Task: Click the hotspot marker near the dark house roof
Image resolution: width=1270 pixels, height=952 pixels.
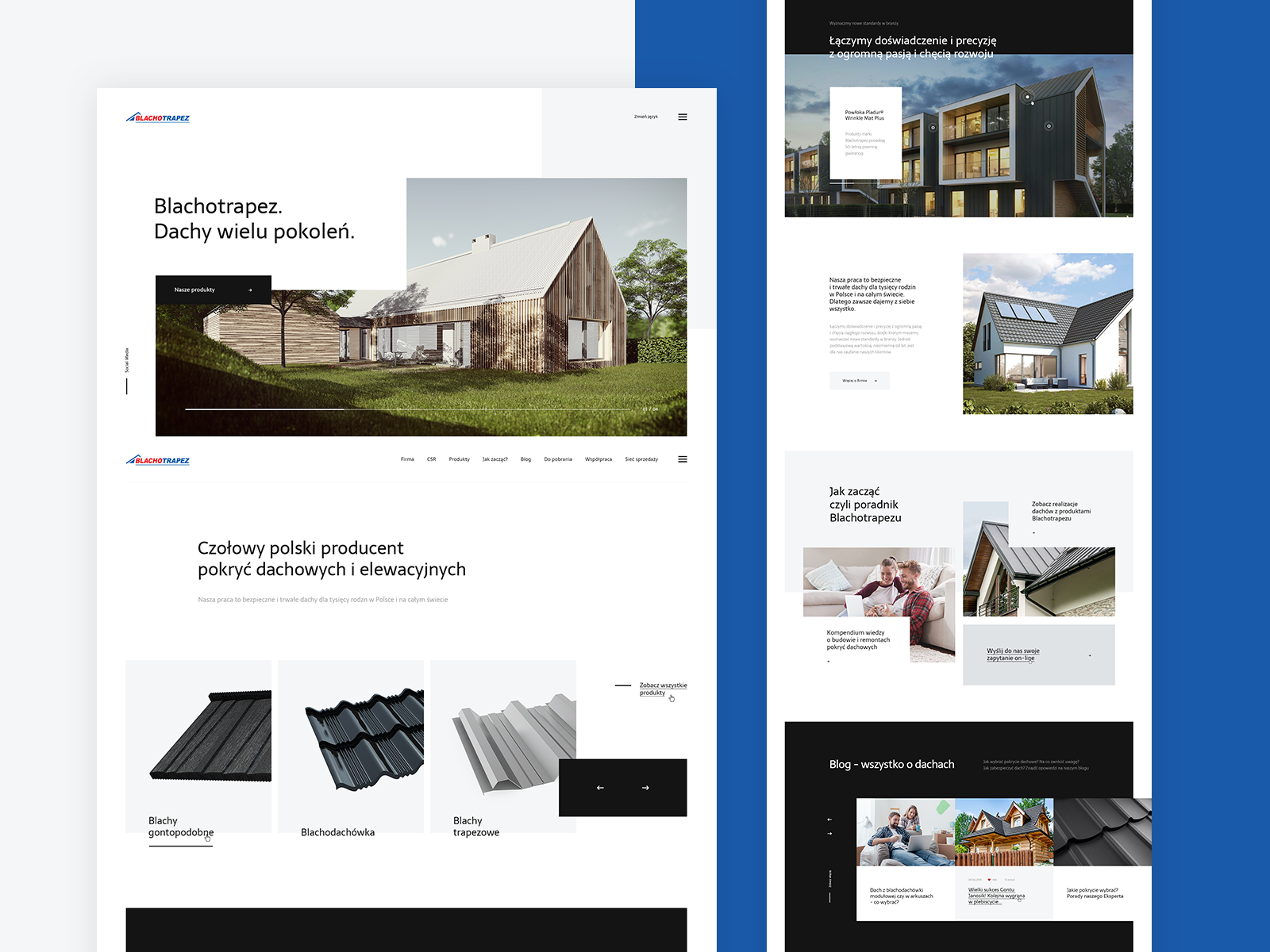Action: pos(1027,98)
